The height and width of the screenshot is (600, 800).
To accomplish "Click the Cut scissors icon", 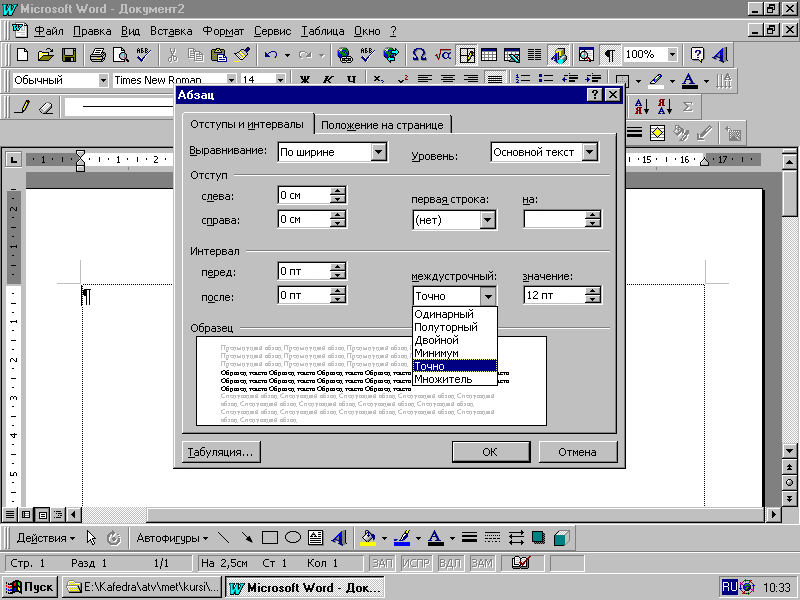I will pyautogui.click(x=173, y=55).
